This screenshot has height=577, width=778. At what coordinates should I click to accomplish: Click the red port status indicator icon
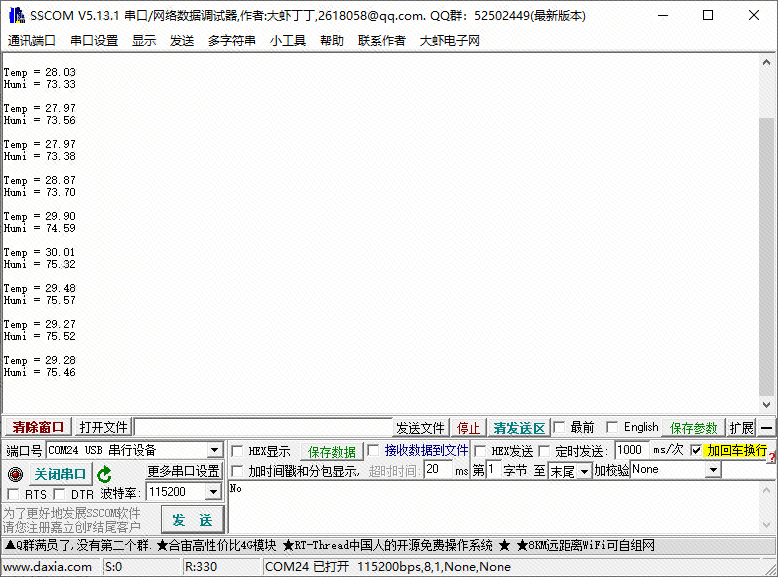[16, 474]
